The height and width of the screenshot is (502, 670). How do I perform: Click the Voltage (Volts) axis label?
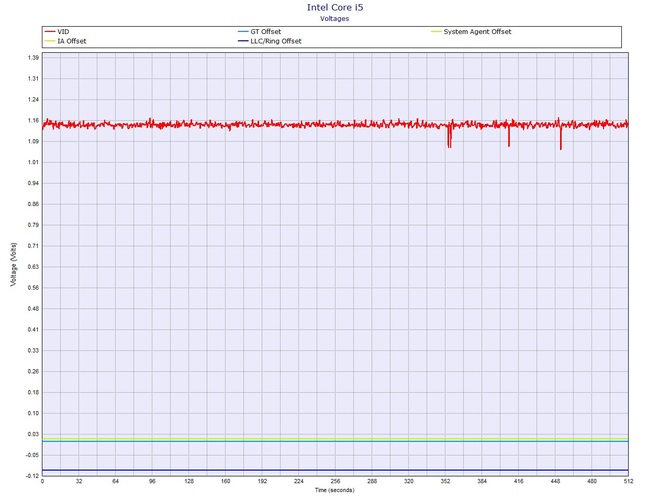click(13, 264)
